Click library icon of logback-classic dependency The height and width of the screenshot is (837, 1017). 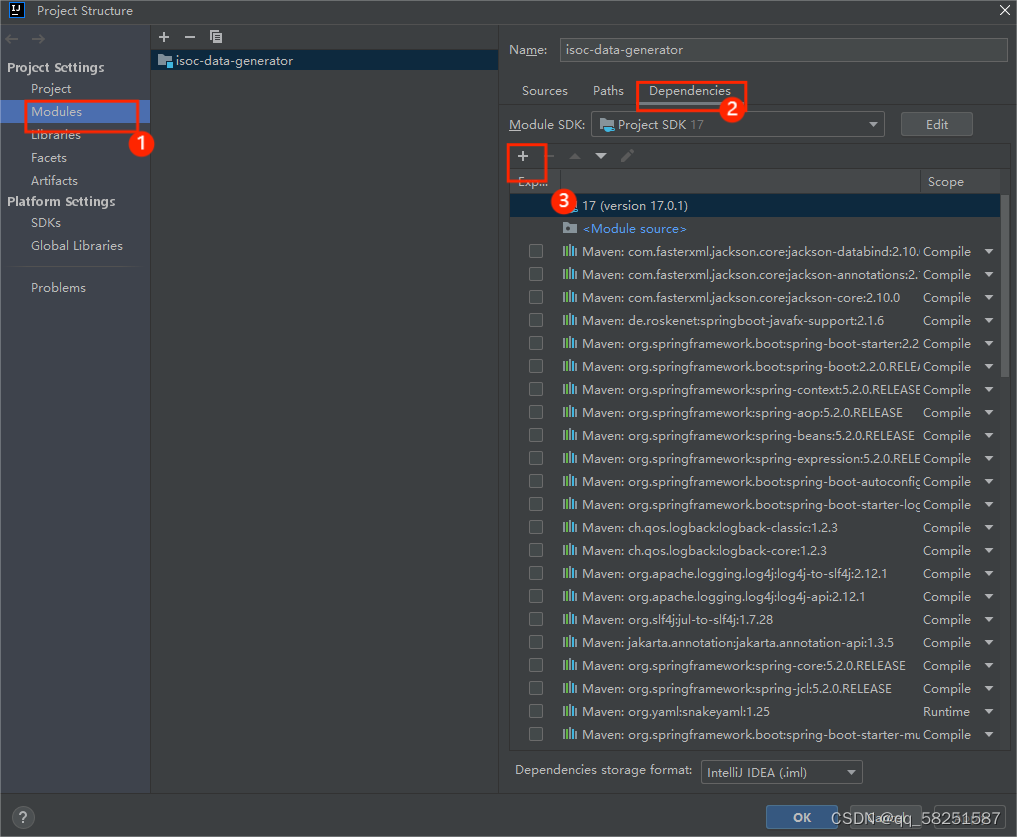click(x=569, y=527)
